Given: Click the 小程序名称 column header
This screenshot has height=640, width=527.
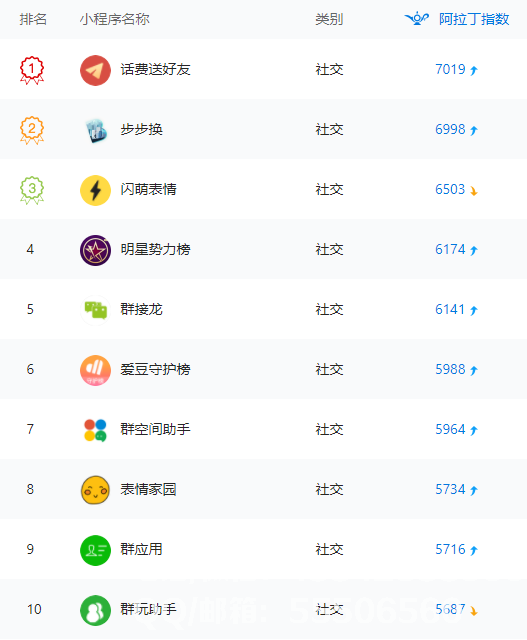Looking at the screenshot, I should [115, 19].
